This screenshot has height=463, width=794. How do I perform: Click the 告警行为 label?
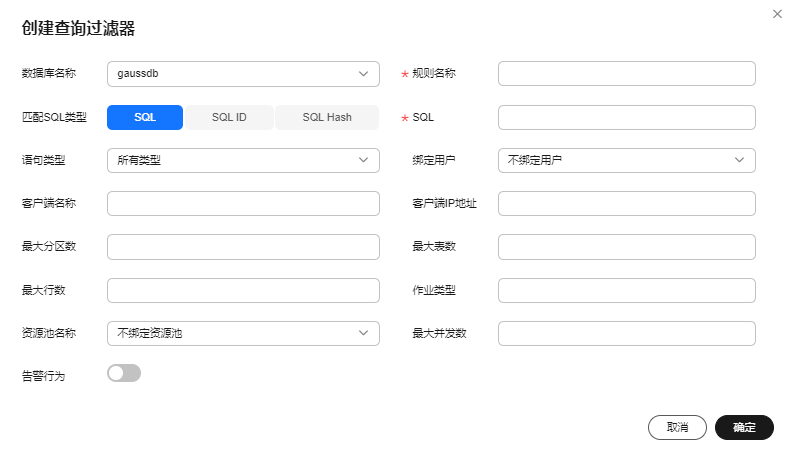[x=44, y=376]
